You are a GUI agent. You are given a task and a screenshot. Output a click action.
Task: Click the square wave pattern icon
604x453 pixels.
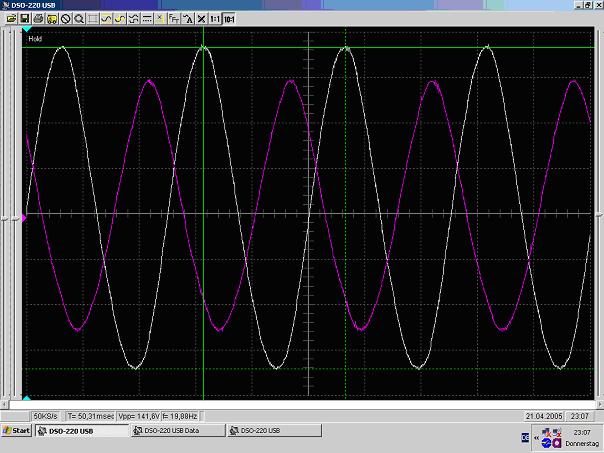[133, 18]
